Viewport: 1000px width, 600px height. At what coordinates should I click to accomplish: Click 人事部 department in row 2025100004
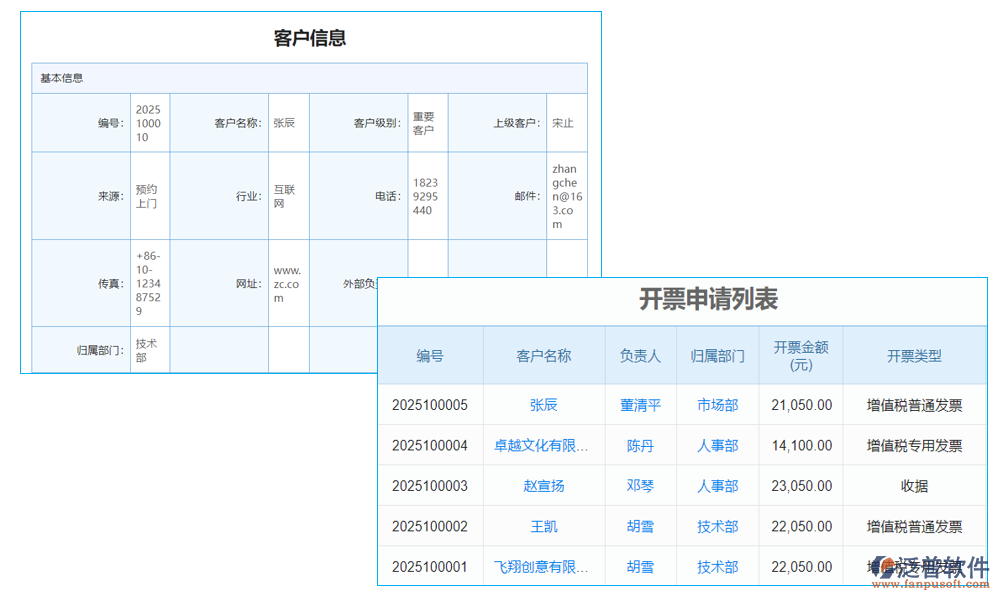(717, 445)
